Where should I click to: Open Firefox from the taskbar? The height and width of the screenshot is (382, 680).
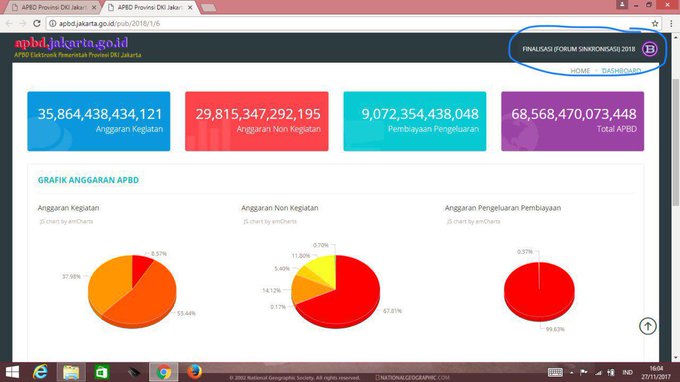tap(194, 372)
